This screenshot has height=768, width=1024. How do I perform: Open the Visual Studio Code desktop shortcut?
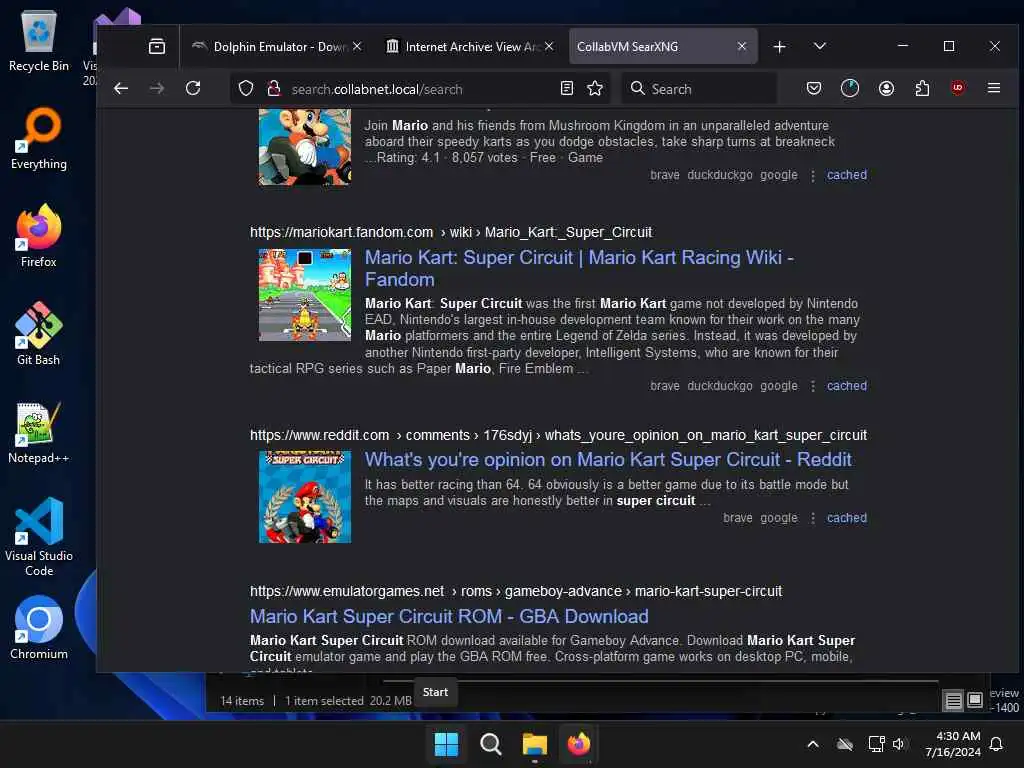click(x=39, y=537)
